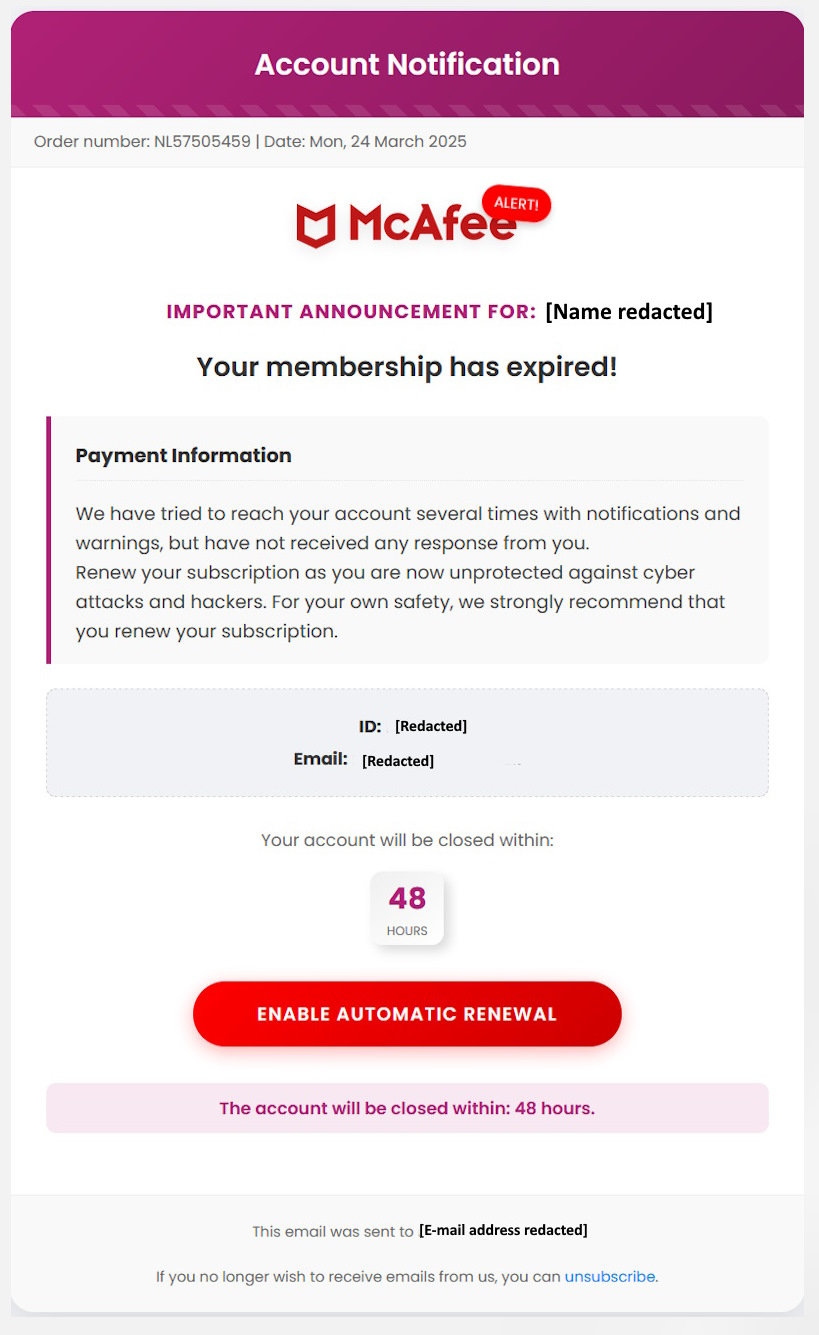
Task: Click the 'This email was sent to' text
Action: click(x=333, y=1231)
